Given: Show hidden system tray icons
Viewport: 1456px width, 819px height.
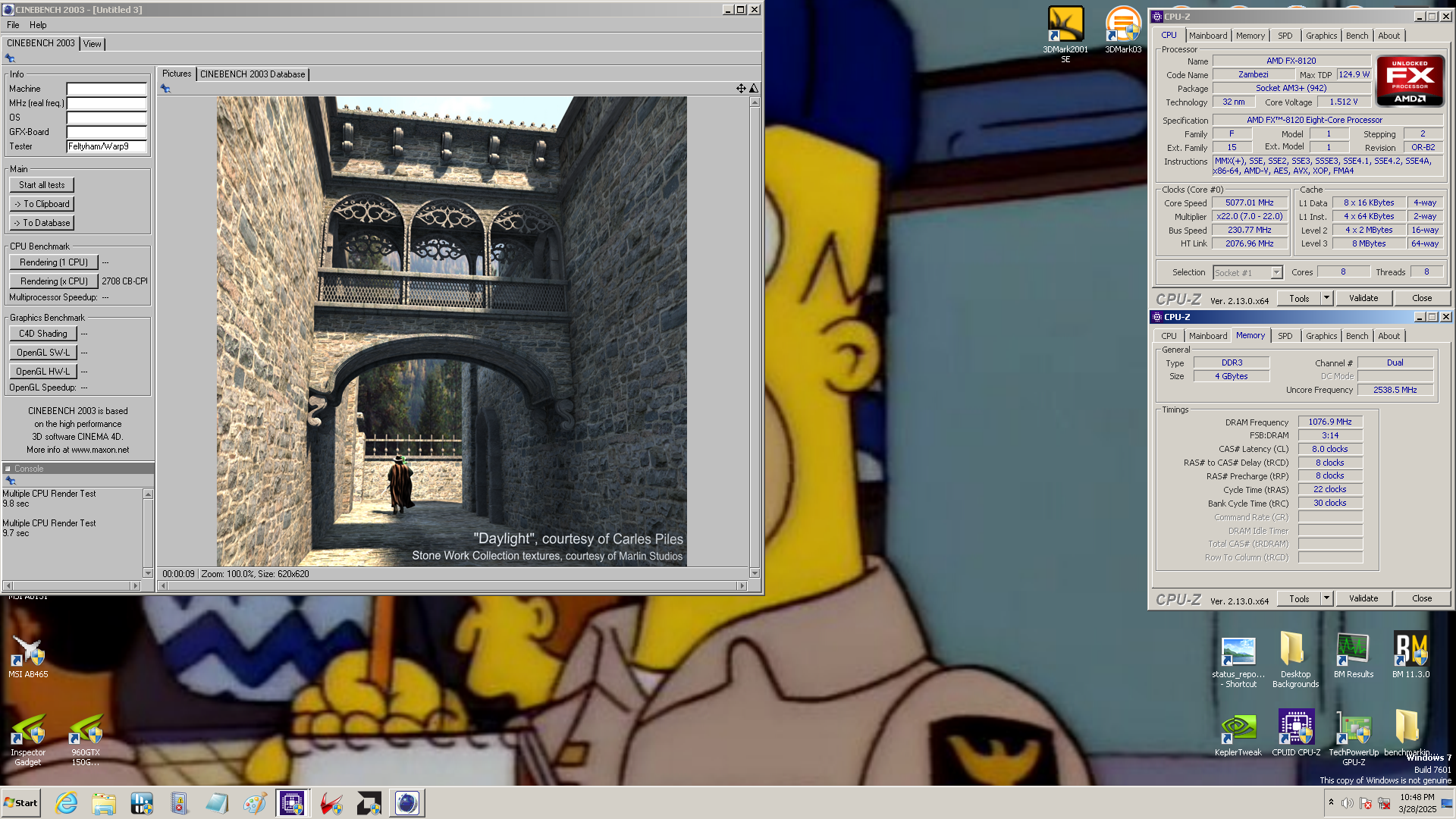Looking at the screenshot, I should pyautogui.click(x=1331, y=802).
